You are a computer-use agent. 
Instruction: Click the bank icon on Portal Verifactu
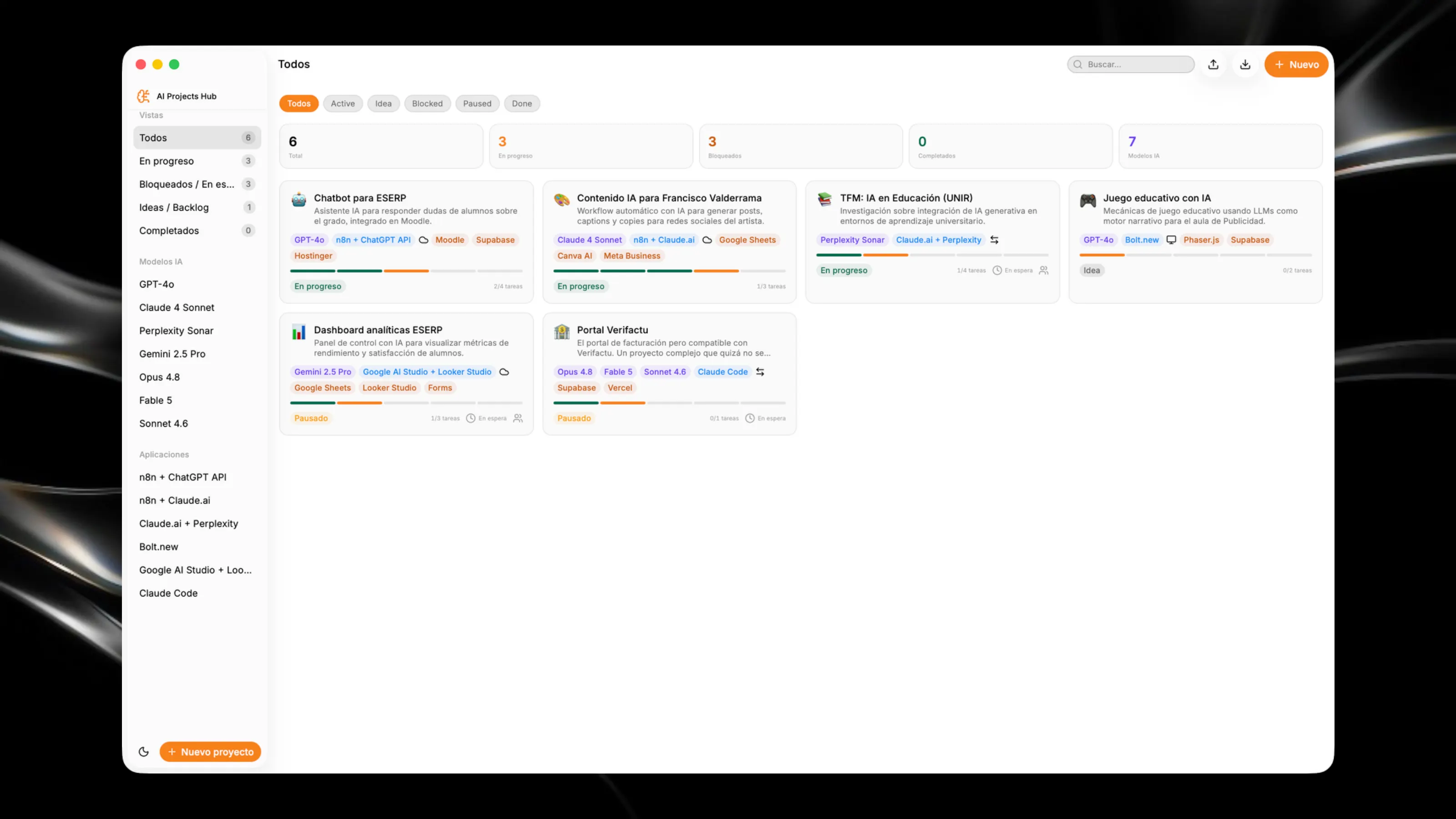pyautogui.click(x=562, y=332)
